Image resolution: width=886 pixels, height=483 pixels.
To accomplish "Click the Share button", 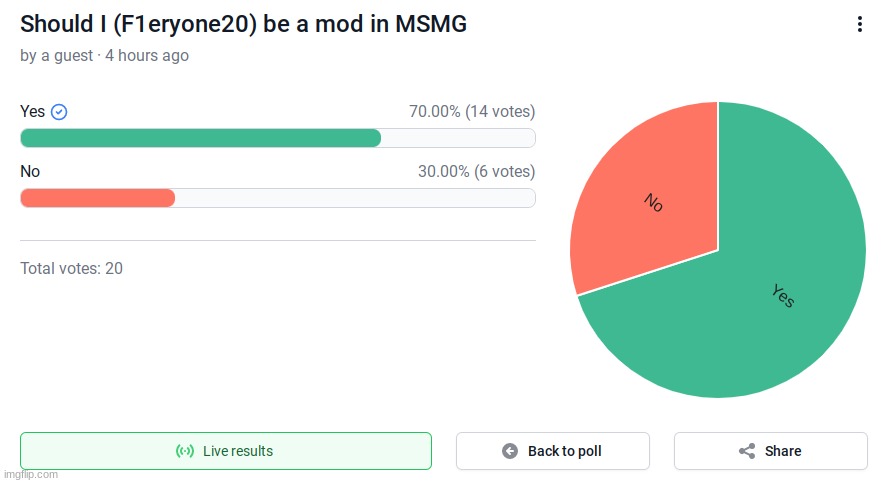I will [x=771, y=451].
